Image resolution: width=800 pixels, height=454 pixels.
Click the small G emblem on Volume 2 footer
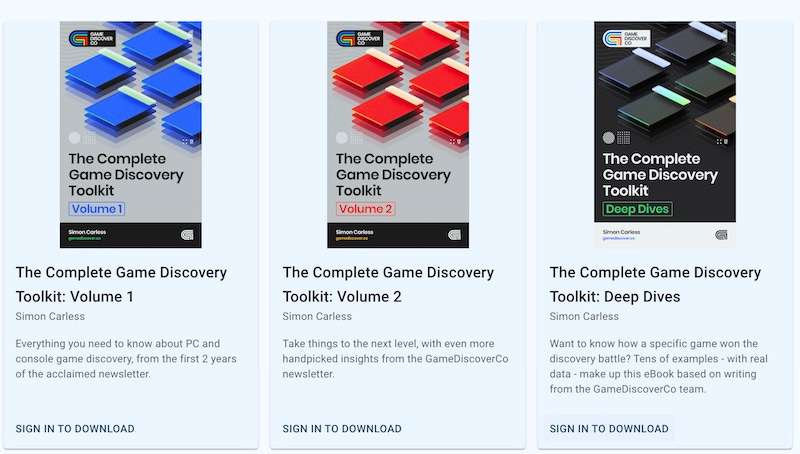455,235
